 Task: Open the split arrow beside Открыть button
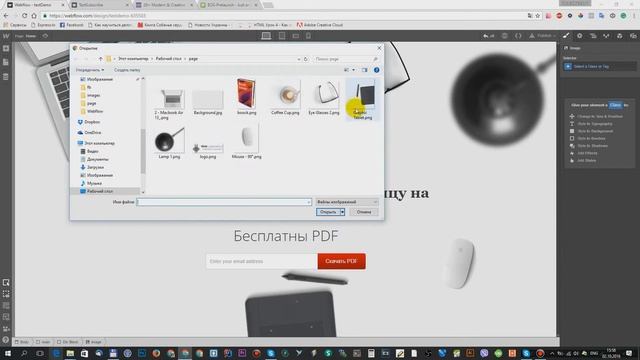342,212
